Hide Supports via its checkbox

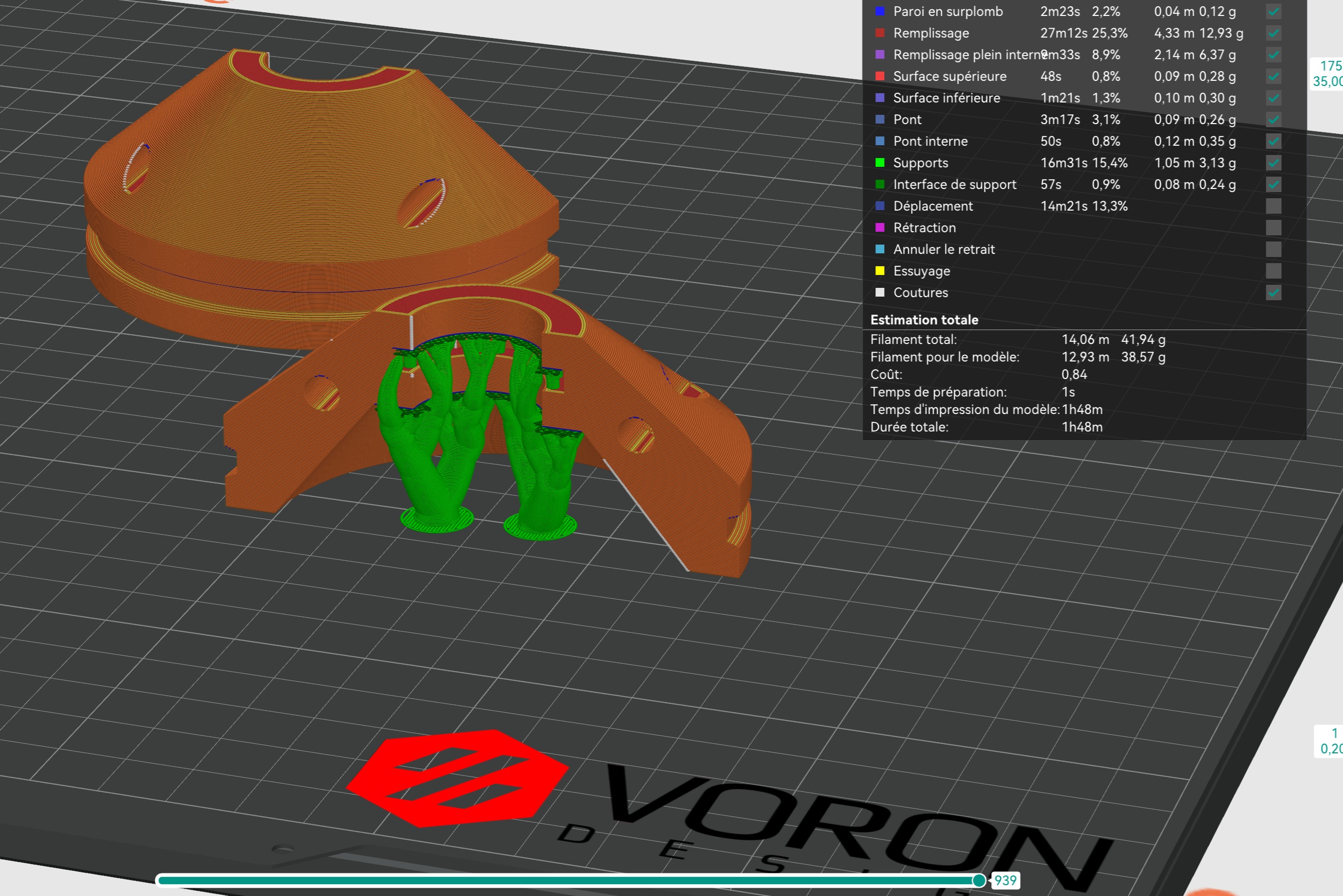pos(1273,163)
